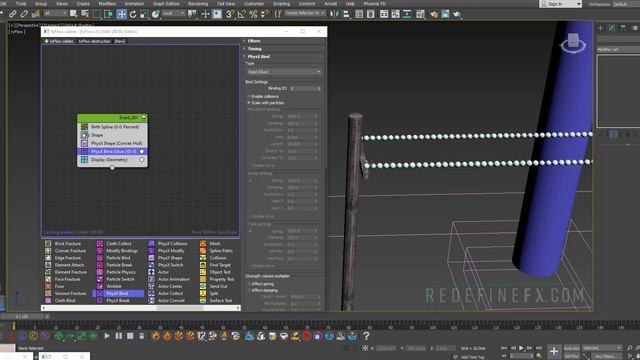The image size is (640, 360).
Task: Pause the simulation playback
Action: [x=118, y=336]
